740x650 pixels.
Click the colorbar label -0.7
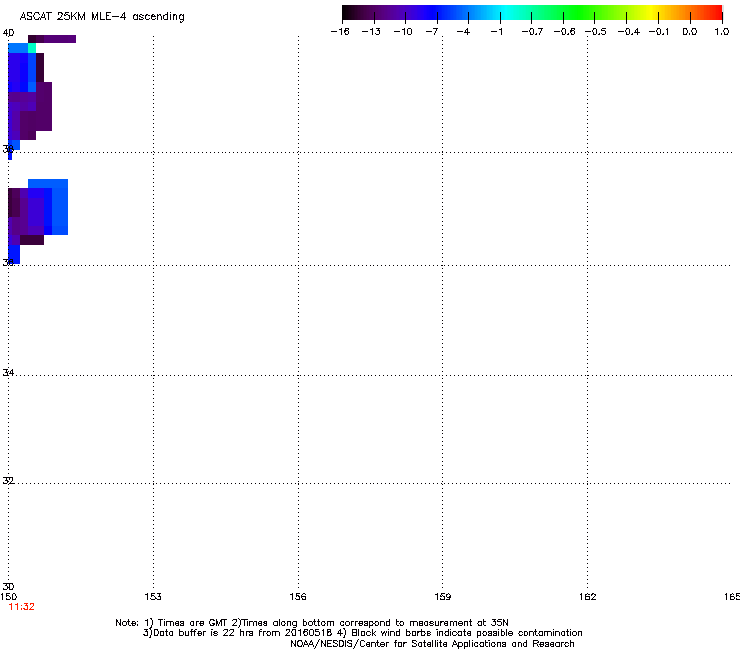pyautogui.click(x=532, y=32)
